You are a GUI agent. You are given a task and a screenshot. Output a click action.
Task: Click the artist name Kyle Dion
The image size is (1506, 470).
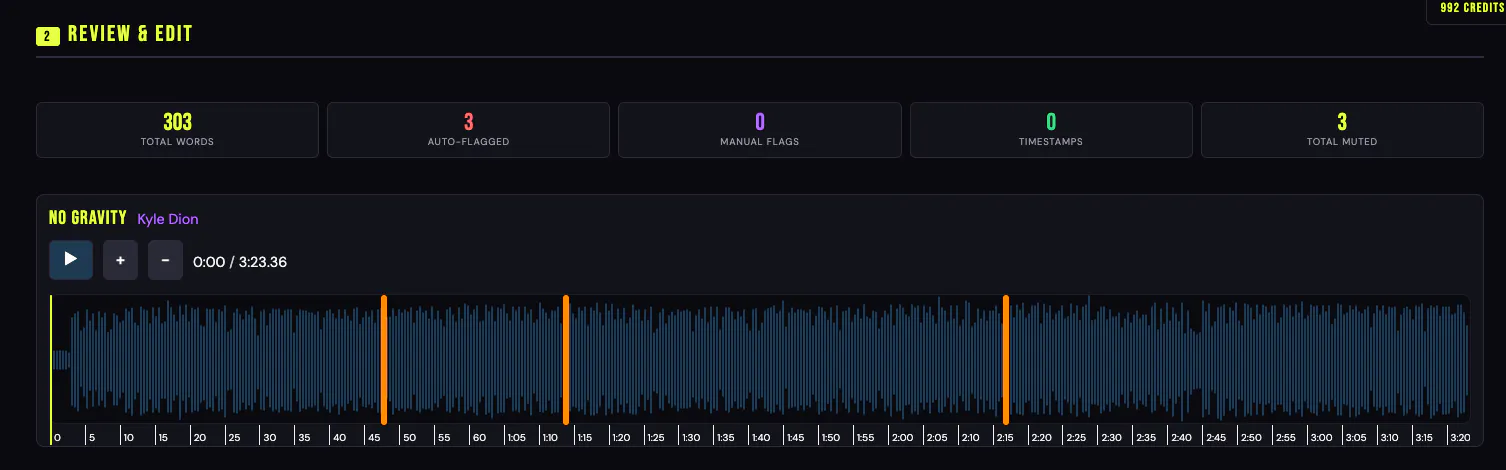tap(168, 219)
